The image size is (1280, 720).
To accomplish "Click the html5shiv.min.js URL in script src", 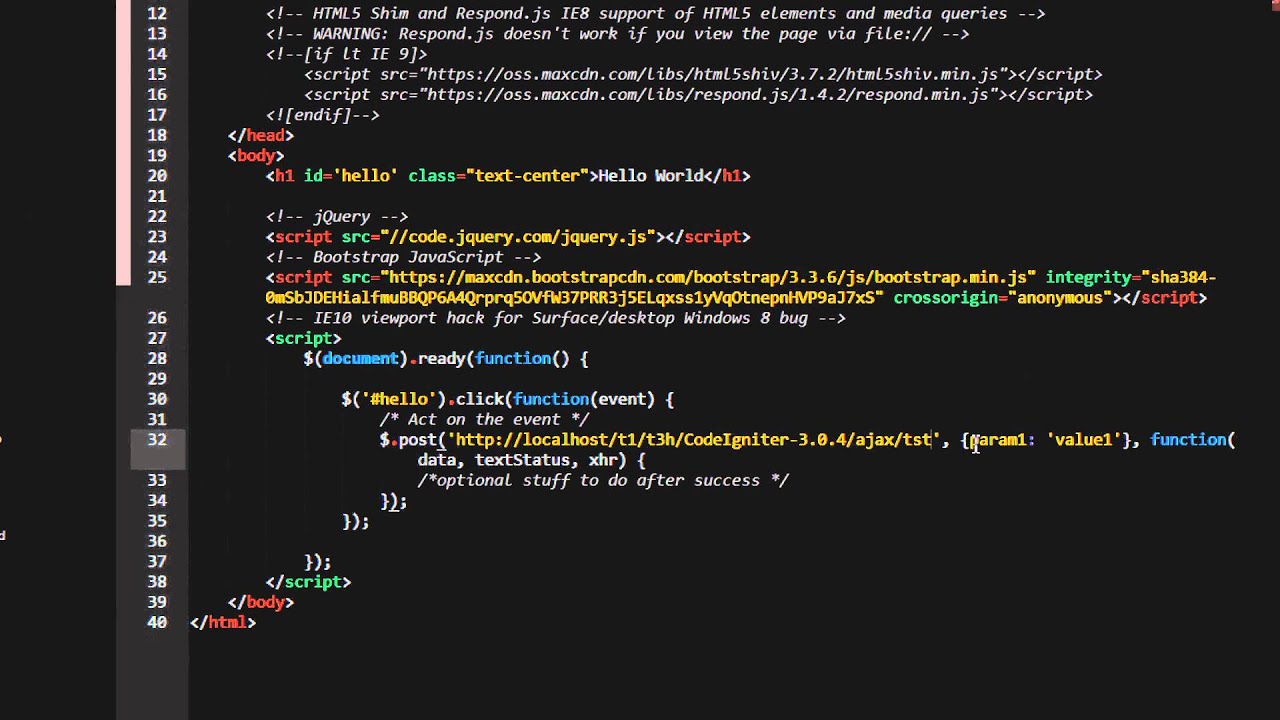I will coord(713,74).
